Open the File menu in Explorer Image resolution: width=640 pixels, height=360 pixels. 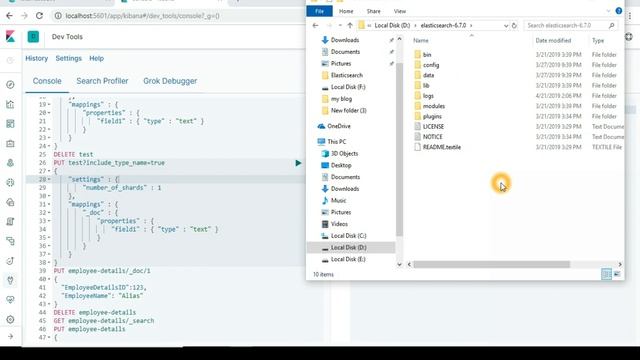coord(319,11)
